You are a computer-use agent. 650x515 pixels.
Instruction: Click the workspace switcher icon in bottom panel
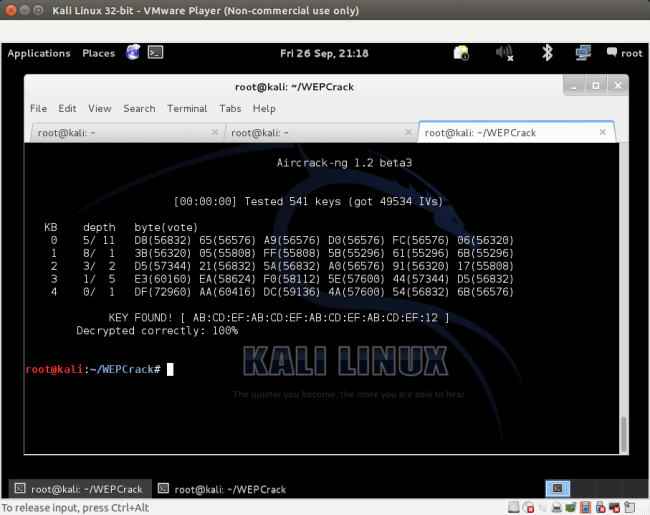coord(558,489)
